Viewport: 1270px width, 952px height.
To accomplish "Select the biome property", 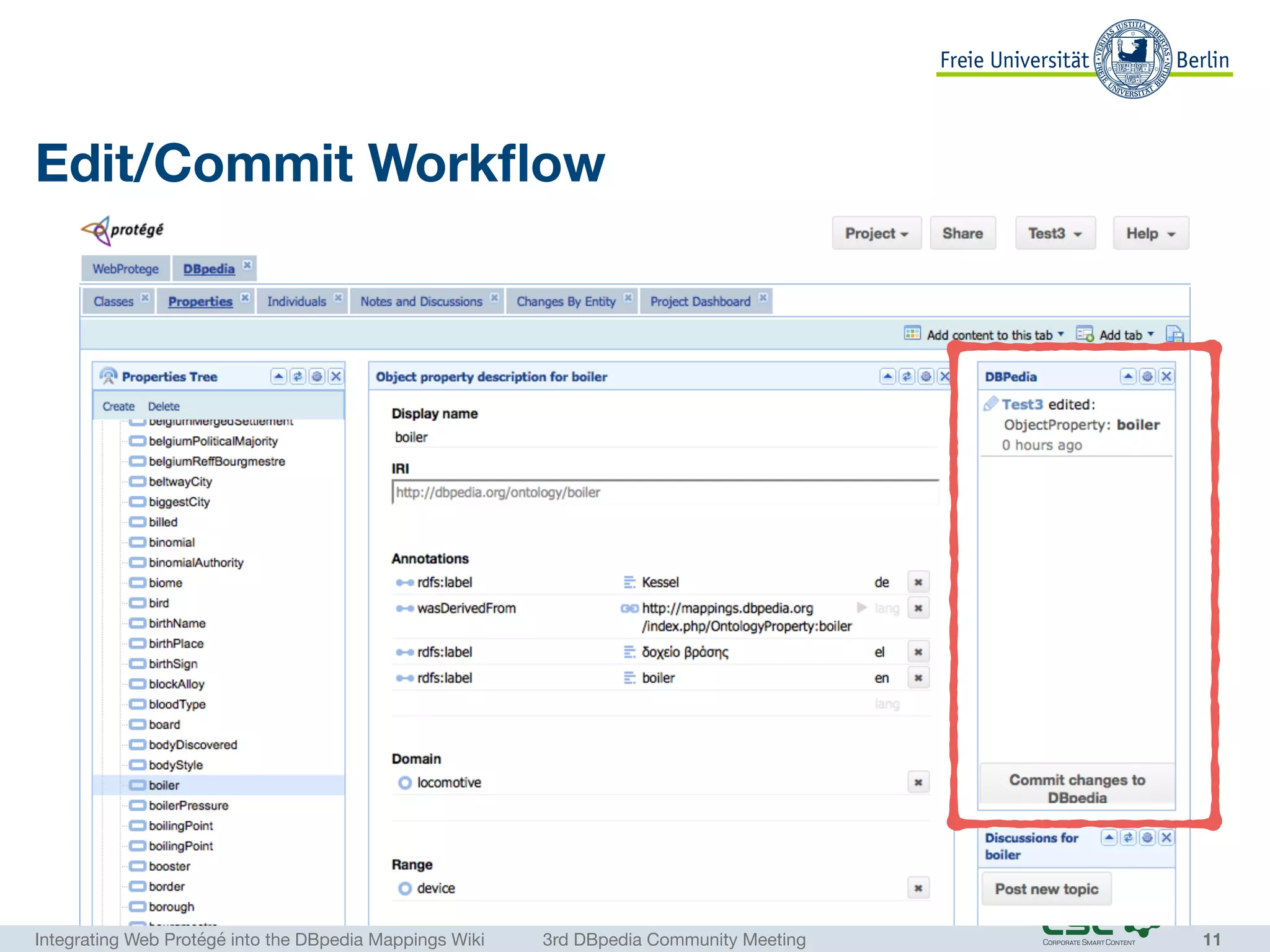I will pyautogui.click(x=166, y=583).
